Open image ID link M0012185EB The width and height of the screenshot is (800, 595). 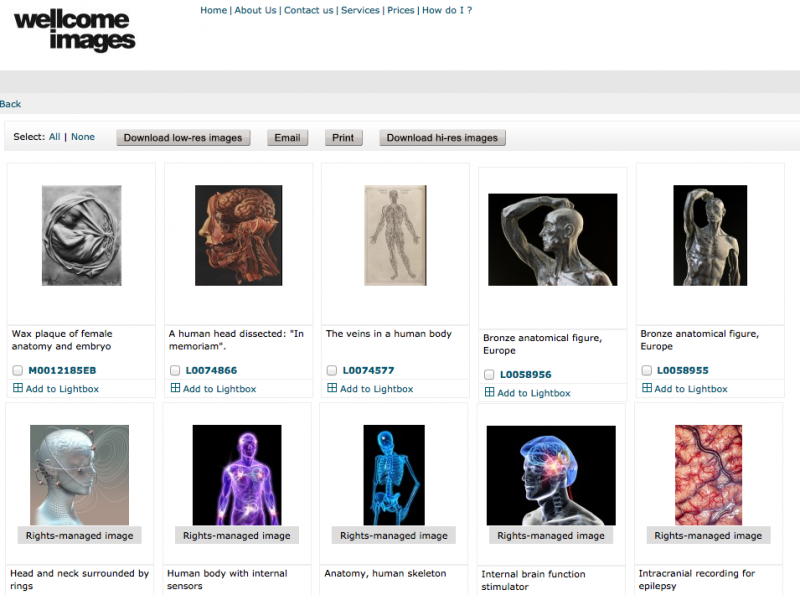click(62, 370)
